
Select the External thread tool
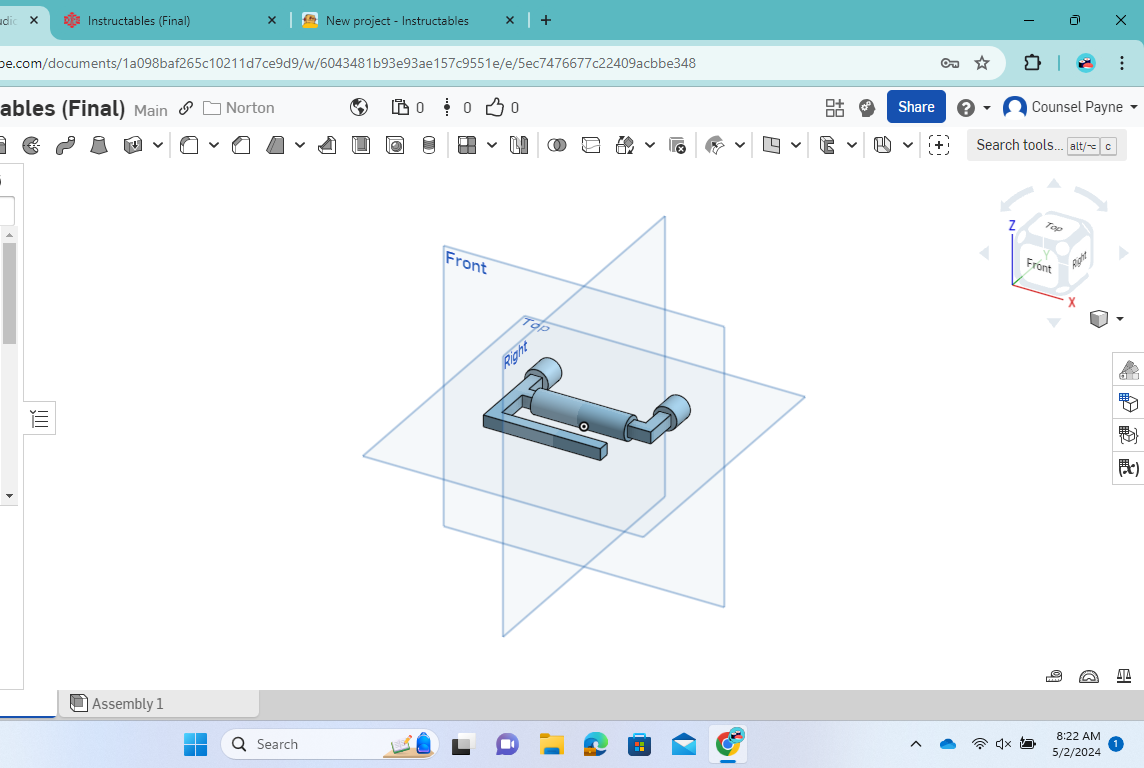429,145
